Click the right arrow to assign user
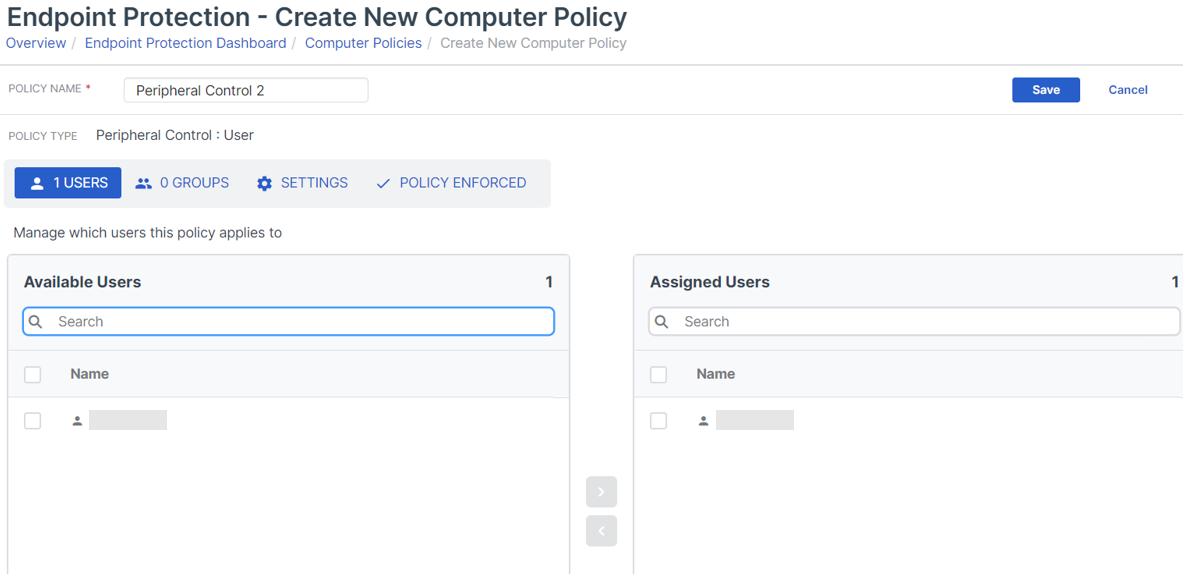The image size is (1183, 574). [x=601, y=492]
